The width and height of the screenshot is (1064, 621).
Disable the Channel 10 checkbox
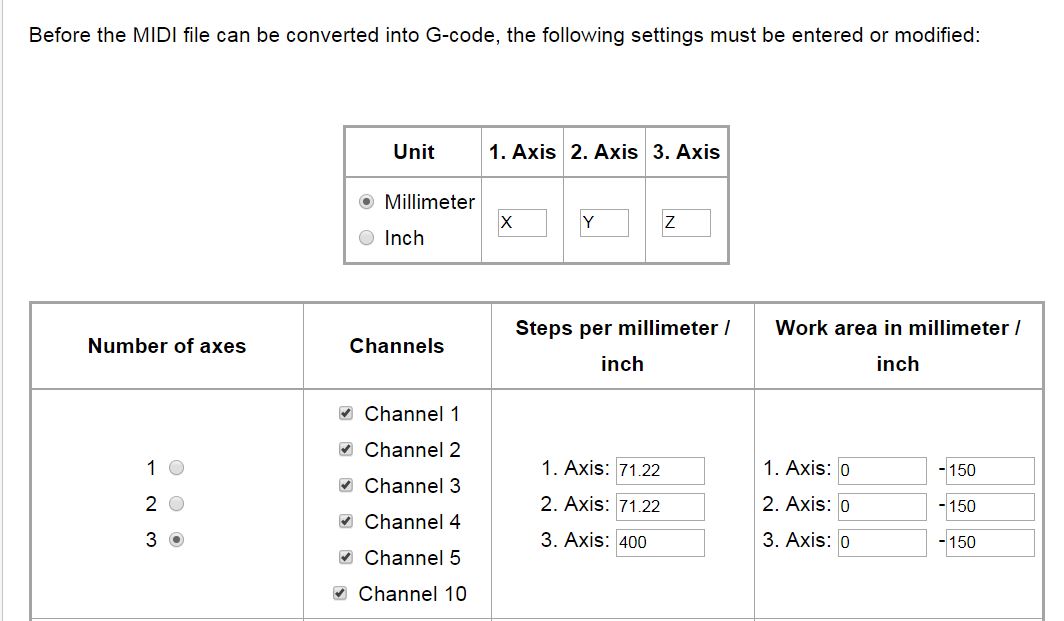click(x=340, y=594)
